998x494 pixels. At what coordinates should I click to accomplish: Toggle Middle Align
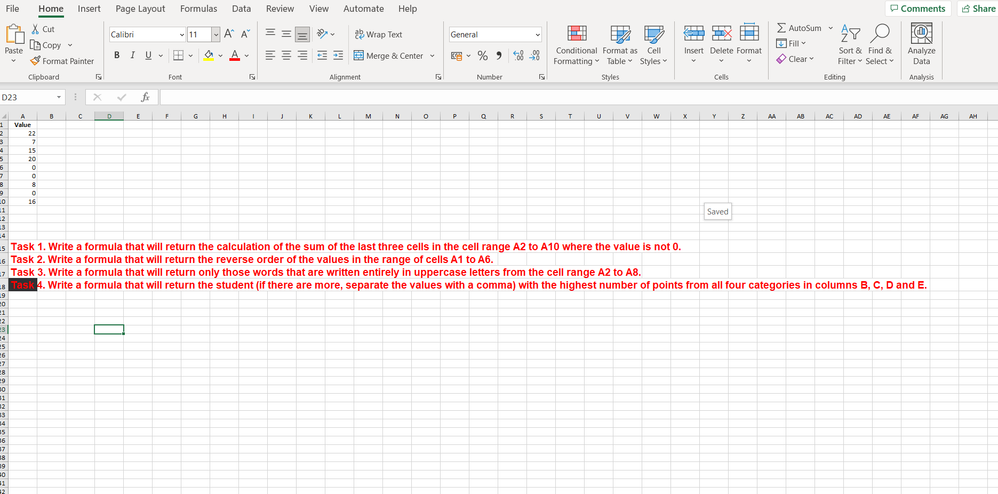pos(286,34)
